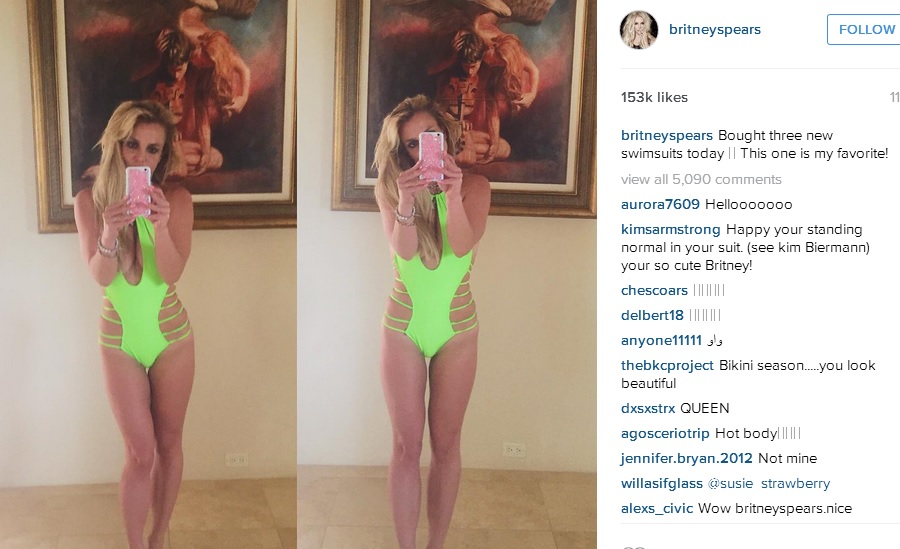
Task: Open the 153k likes list
Action: click(654, 97)
